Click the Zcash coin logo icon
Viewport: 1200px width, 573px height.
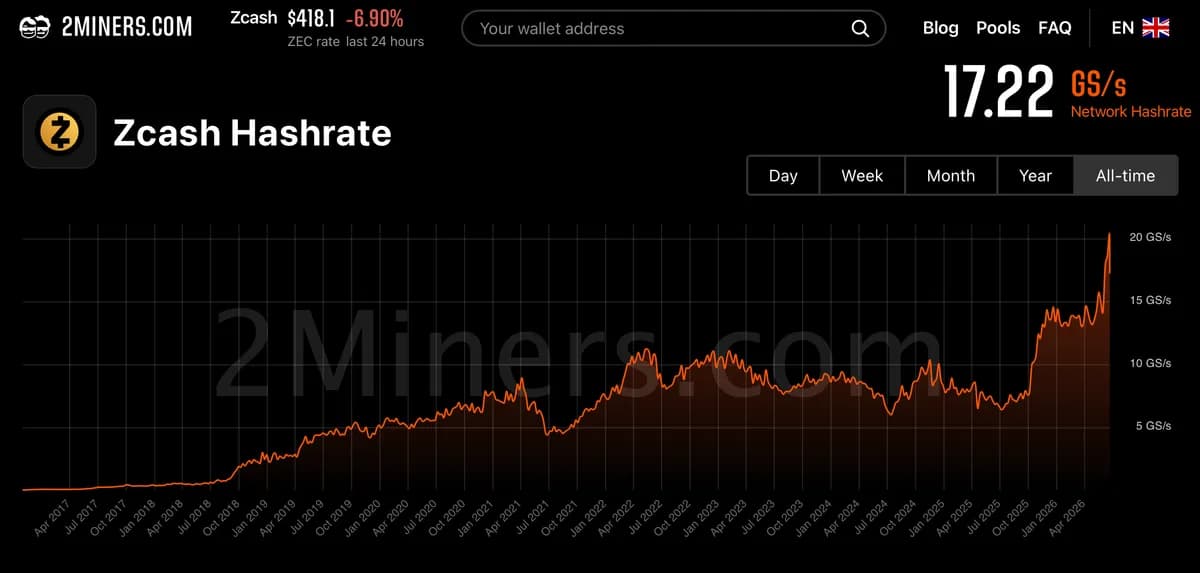point(59,131)
